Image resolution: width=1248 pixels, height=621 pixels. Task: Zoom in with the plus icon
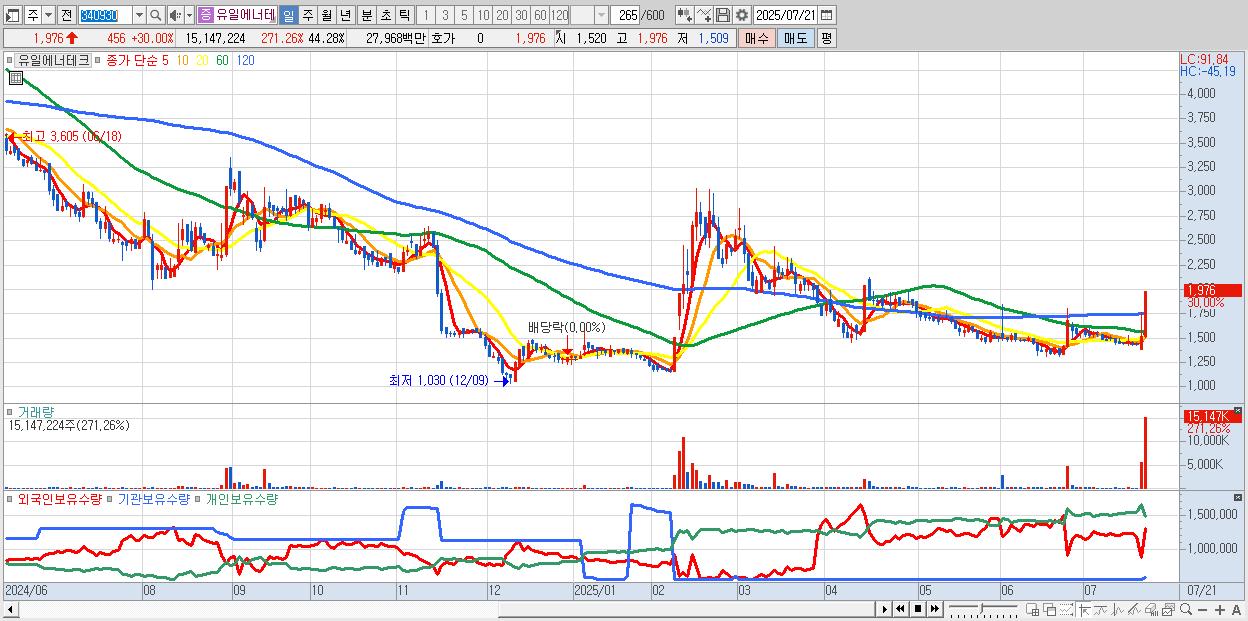coord(1220,610)
